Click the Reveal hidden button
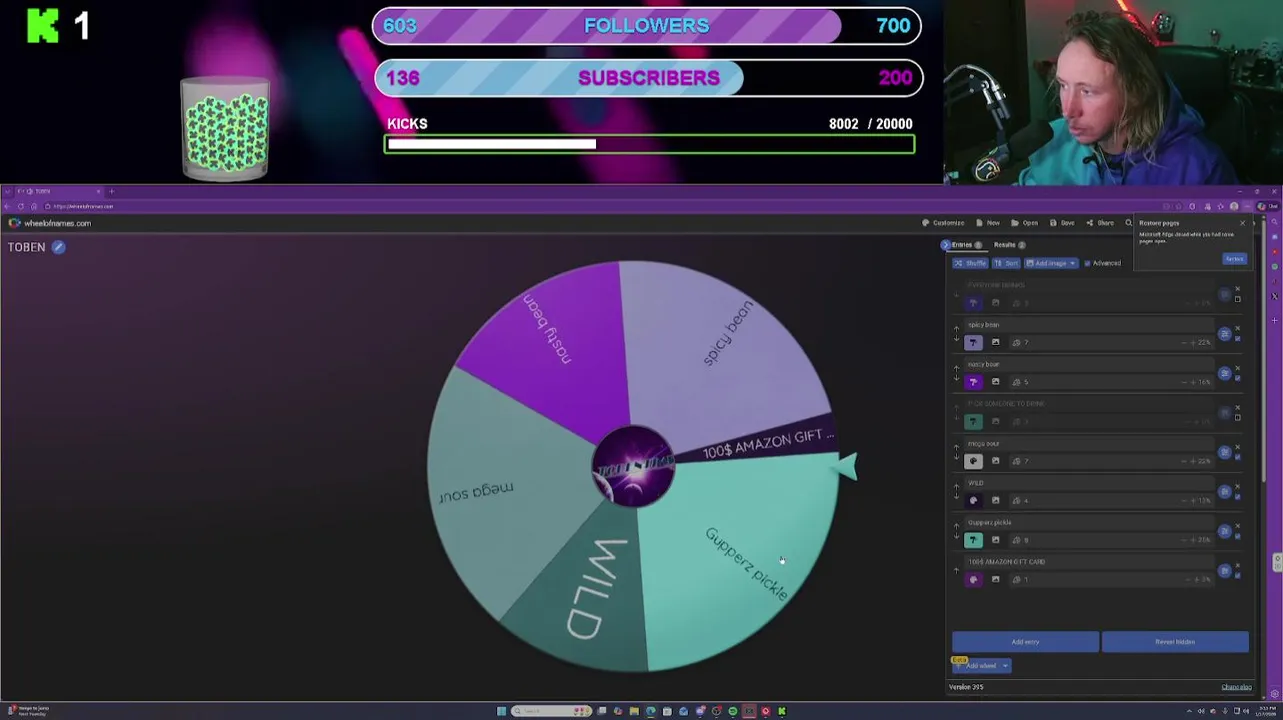1283x720 pixels. point(1175,641)
